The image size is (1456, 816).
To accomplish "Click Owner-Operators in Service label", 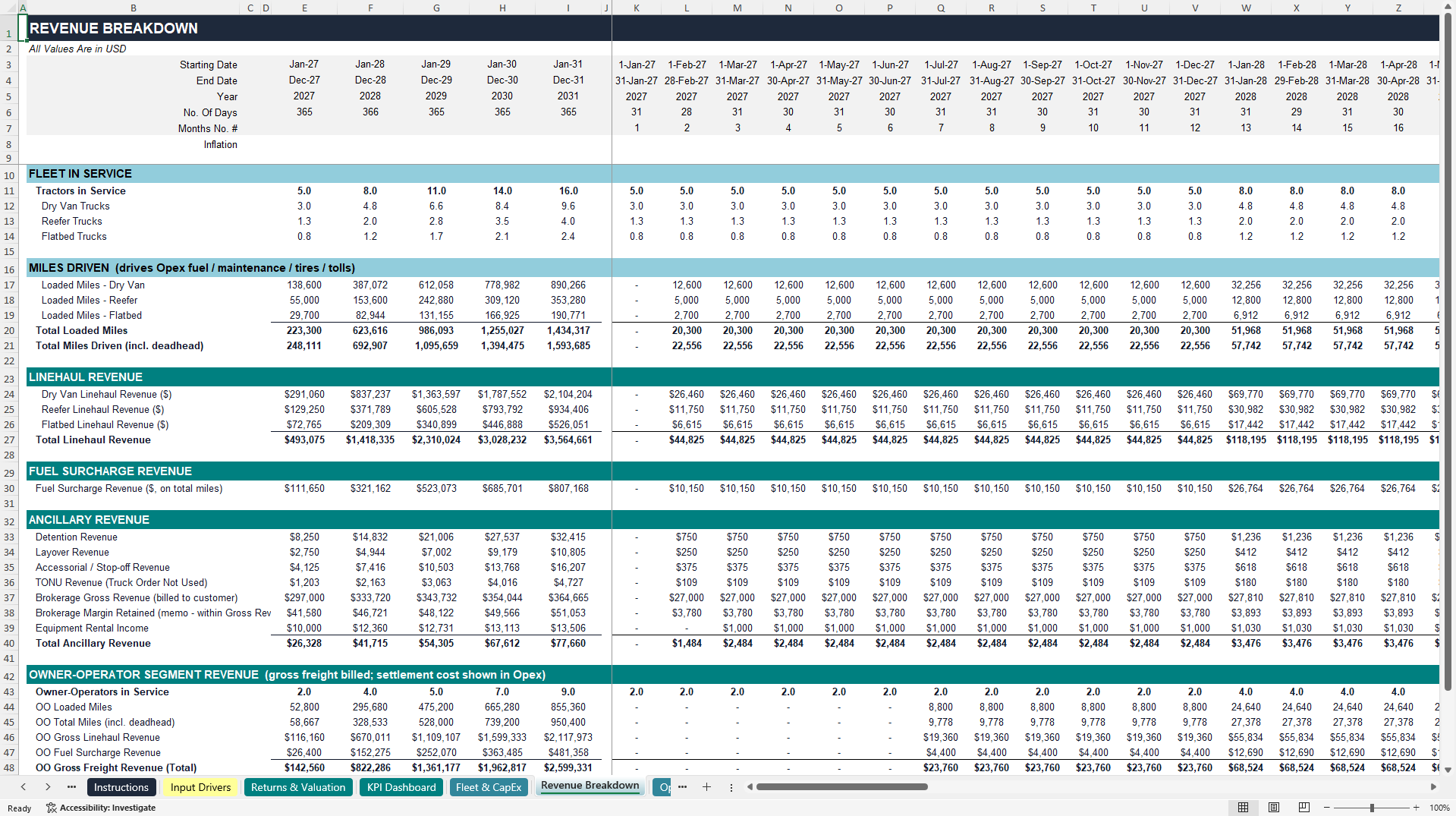I will coord(102,692).
